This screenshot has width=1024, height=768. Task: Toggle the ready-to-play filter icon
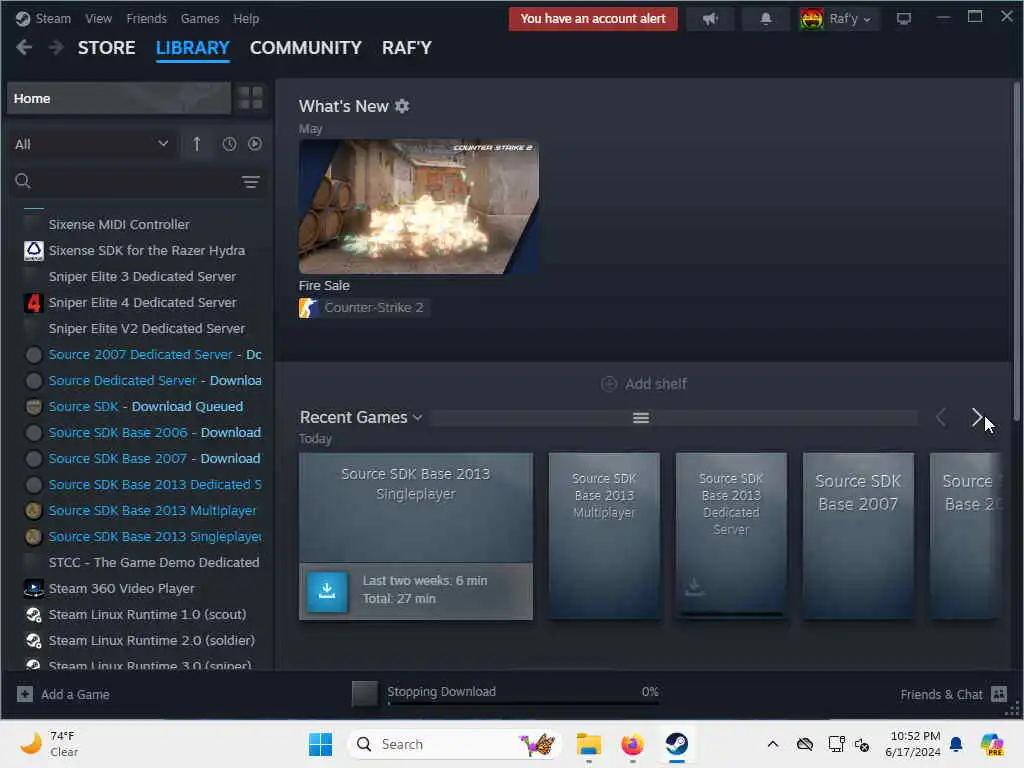click(255, 144)
